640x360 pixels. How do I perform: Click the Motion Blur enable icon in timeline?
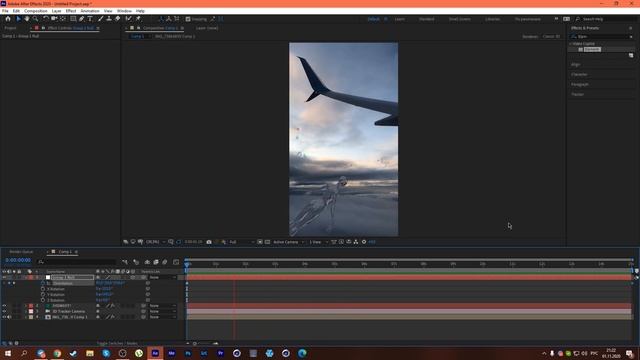164,262
